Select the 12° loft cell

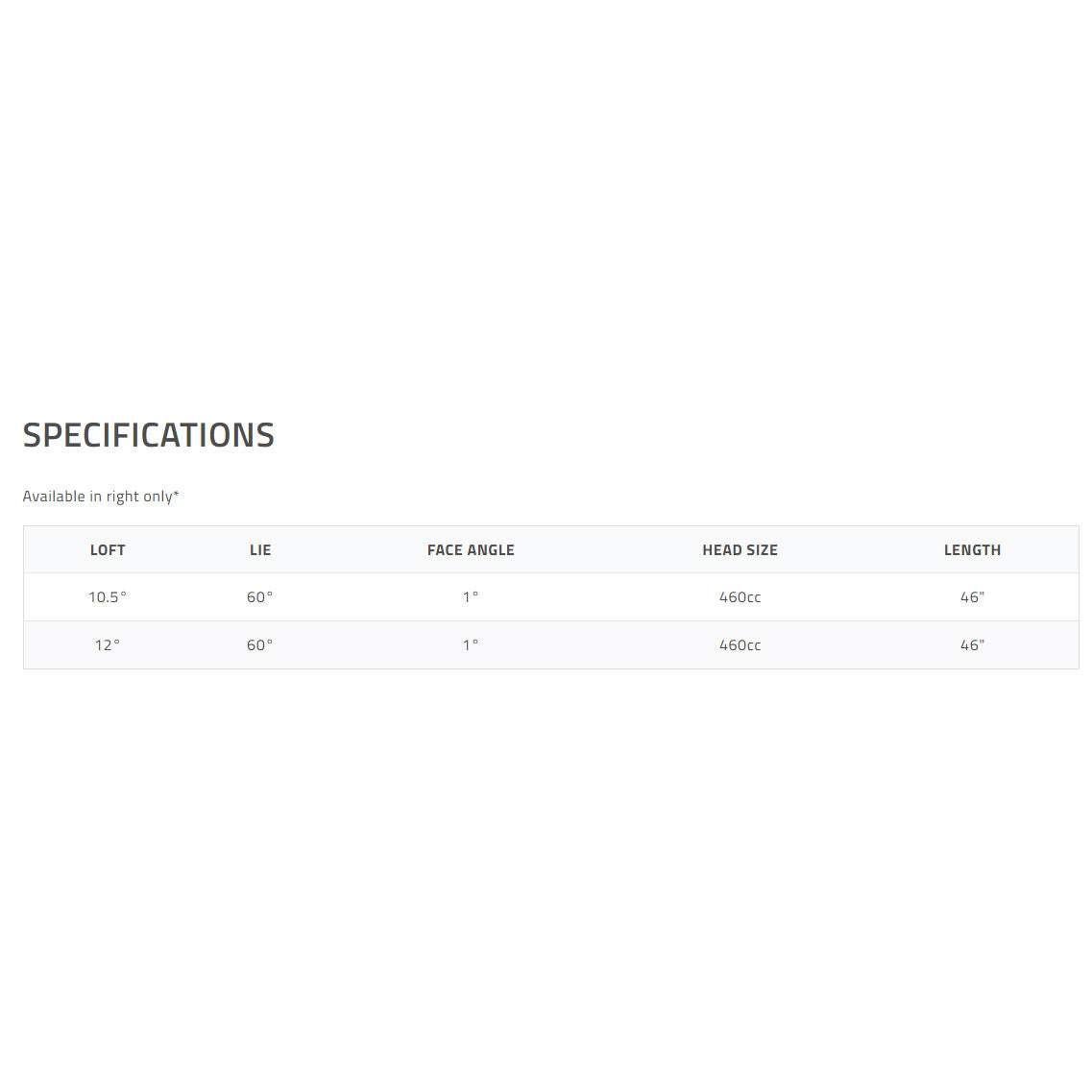click(108, 645)
